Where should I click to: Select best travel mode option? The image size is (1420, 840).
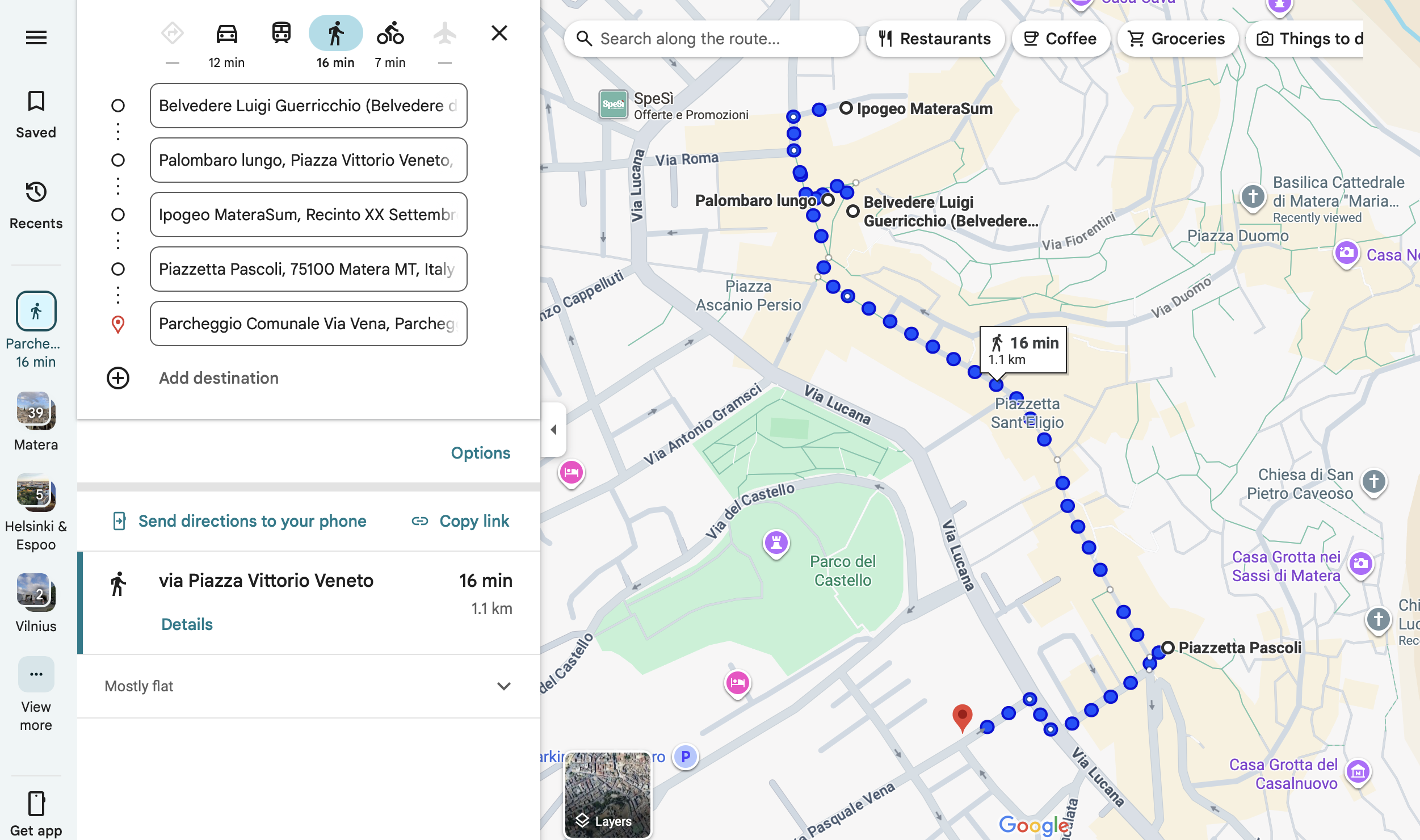(x=172, y=34)
